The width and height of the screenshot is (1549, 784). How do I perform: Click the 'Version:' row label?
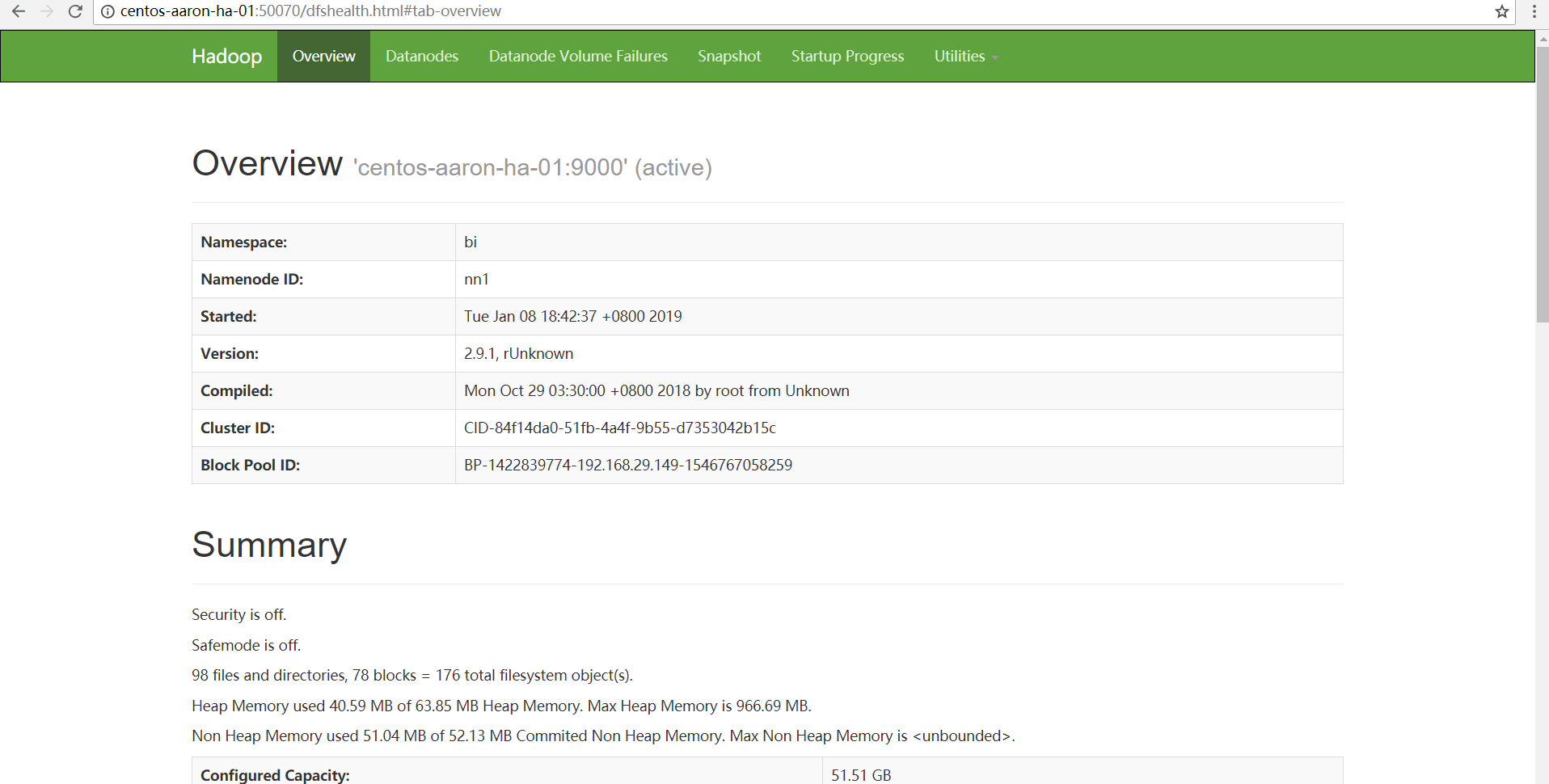click(x=230, y=353)
